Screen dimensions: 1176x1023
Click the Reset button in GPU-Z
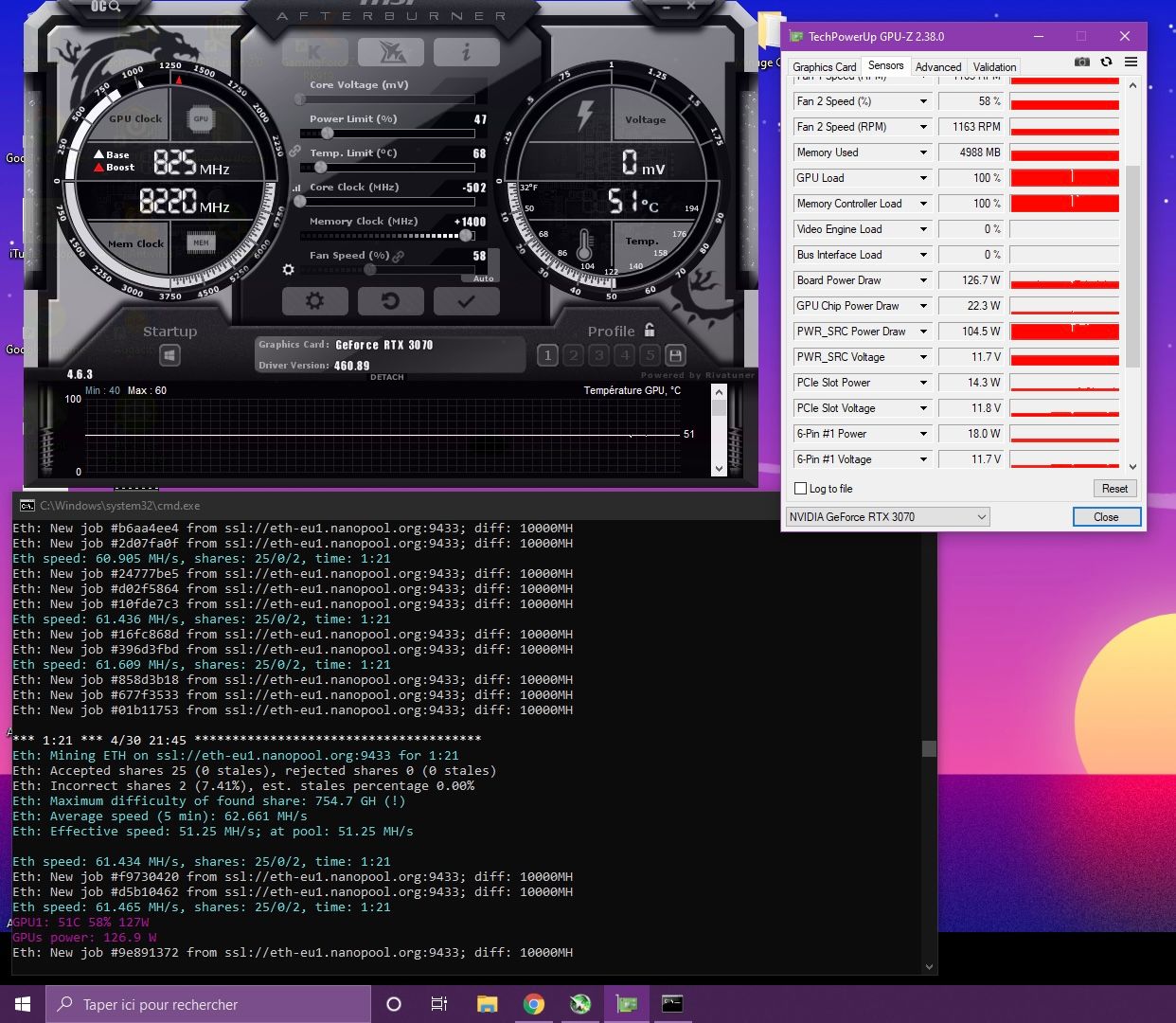[x=1114, y=489]
